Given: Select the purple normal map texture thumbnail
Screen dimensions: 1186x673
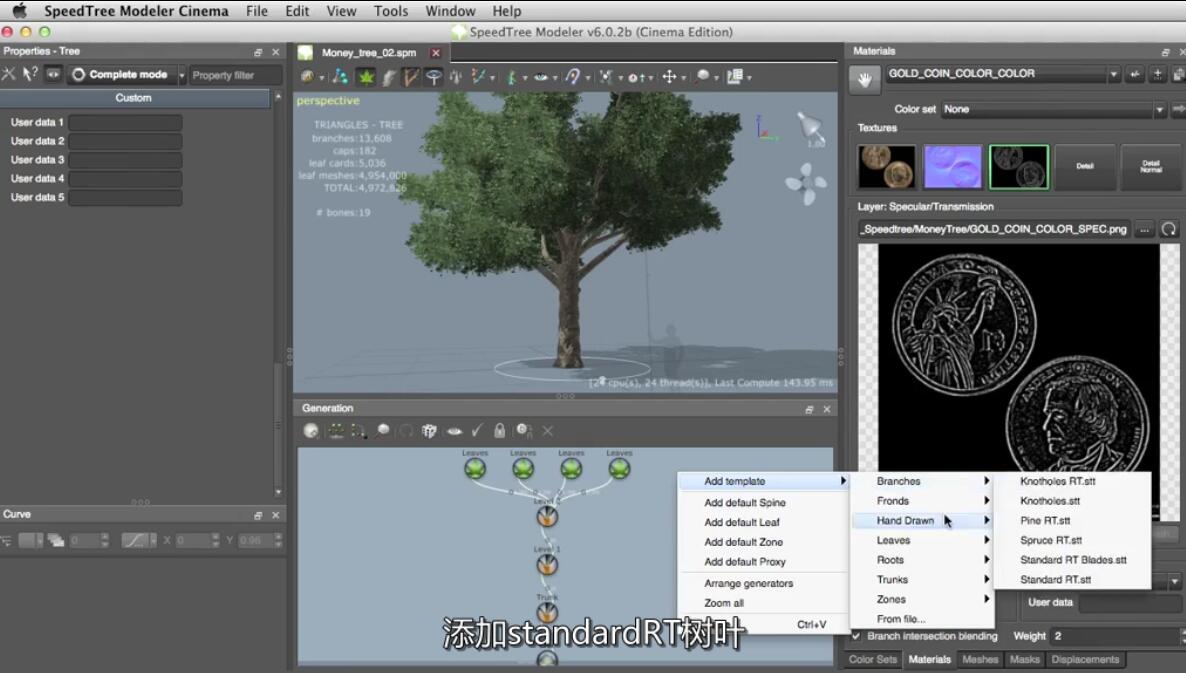Looking at the screenshot, I should point(952,166).
